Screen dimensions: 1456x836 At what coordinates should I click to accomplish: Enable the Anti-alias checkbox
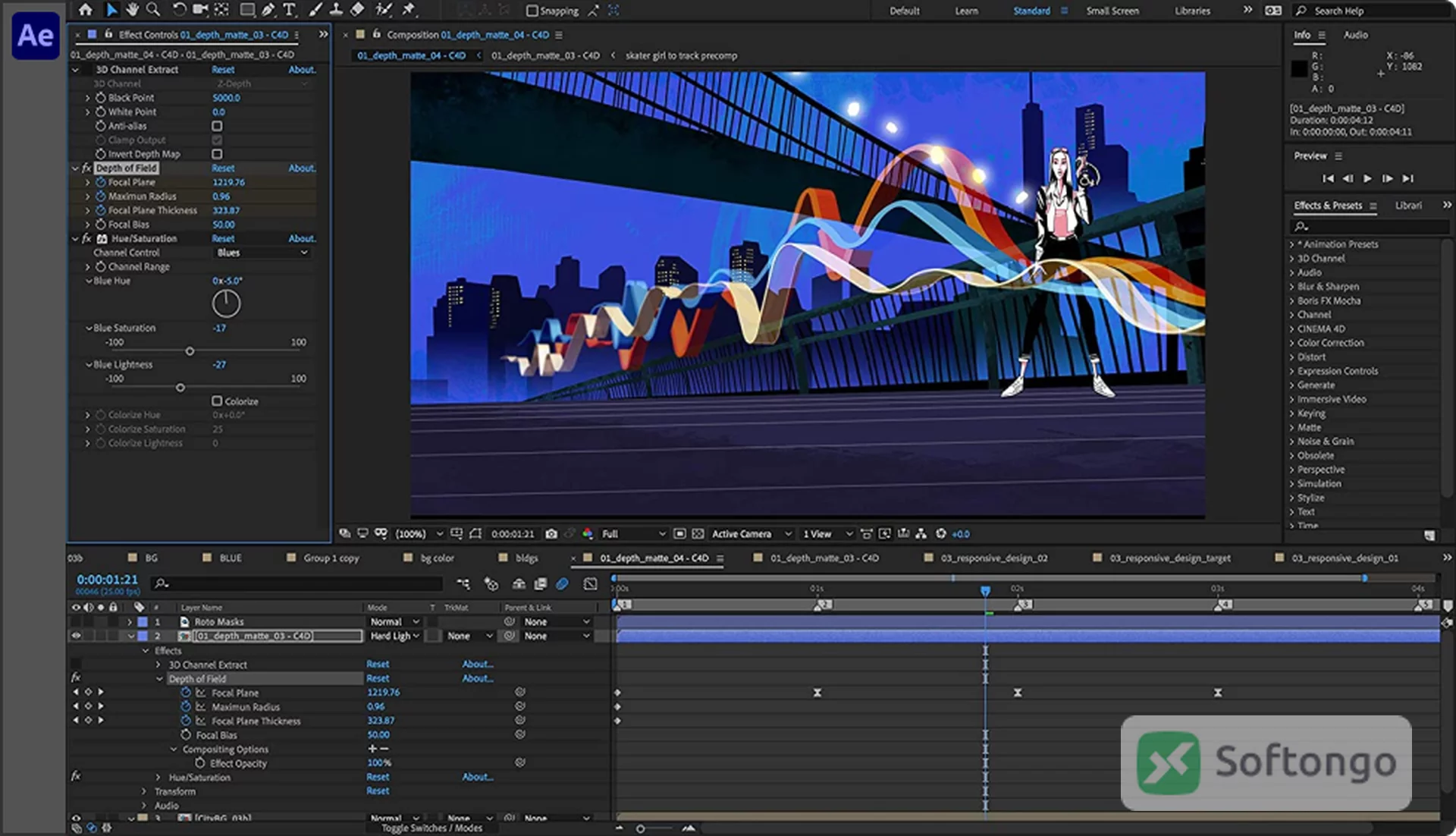[x=218, y=126]
